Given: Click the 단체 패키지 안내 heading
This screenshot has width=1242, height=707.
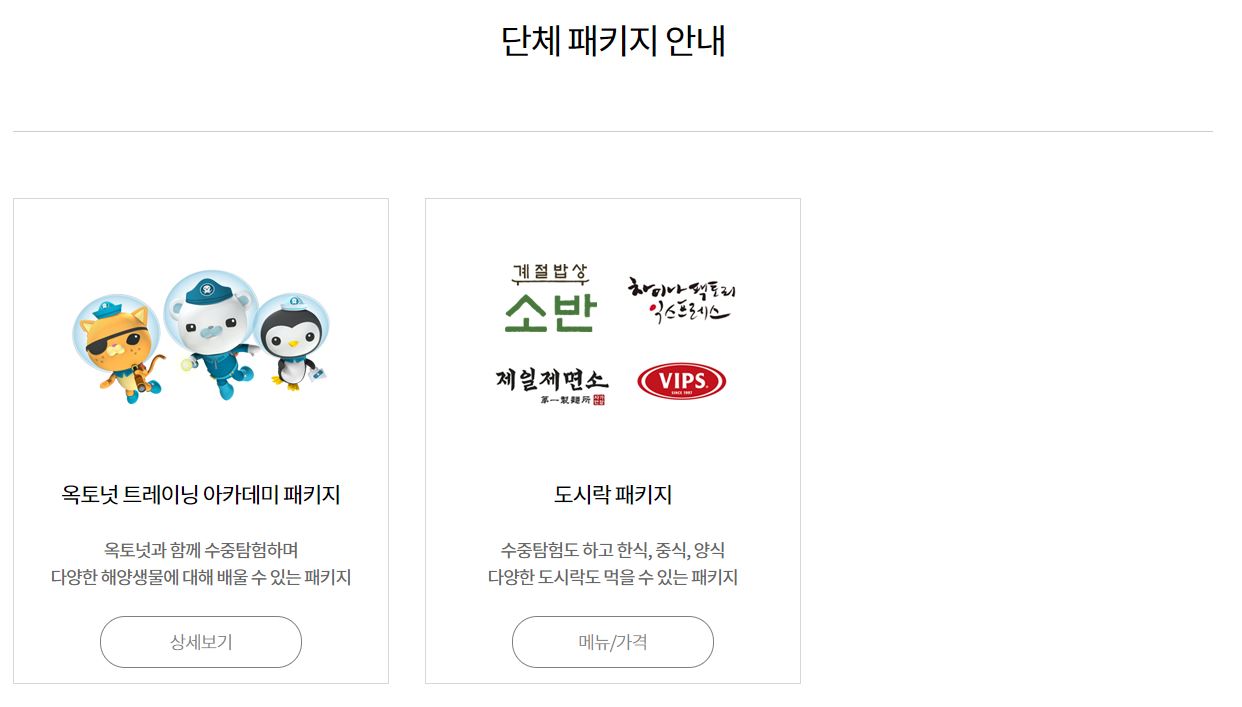Looking at the screenshot, I should 613,41.
